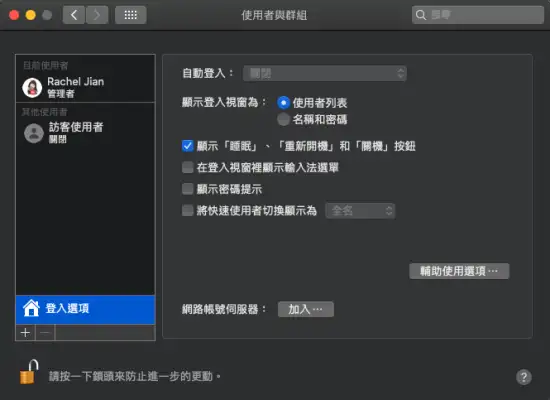550x400 pixels.
Task: Click the 加入⋯ network server button
Action: coord(306,309)
